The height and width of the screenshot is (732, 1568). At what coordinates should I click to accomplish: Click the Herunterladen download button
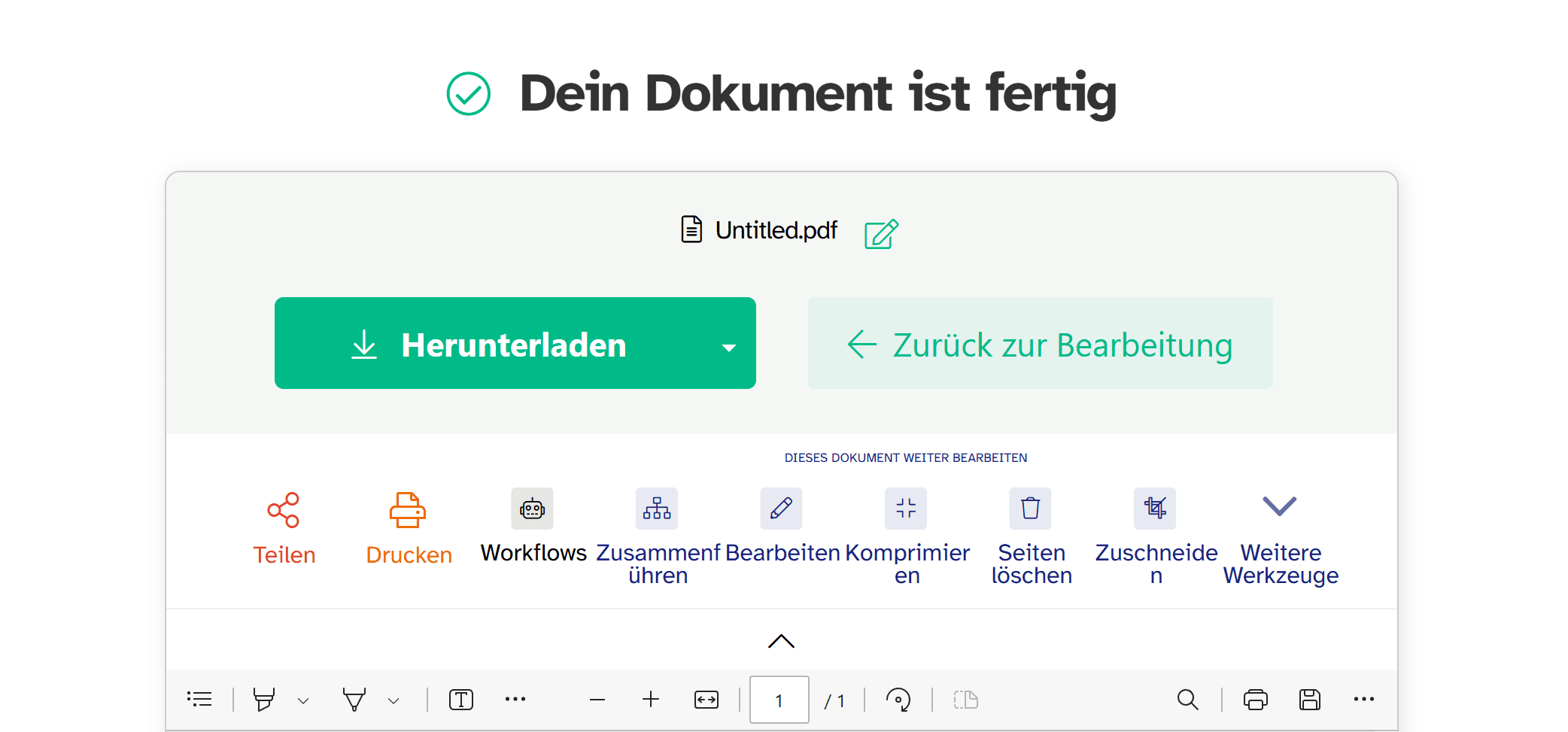pos(489,344)
